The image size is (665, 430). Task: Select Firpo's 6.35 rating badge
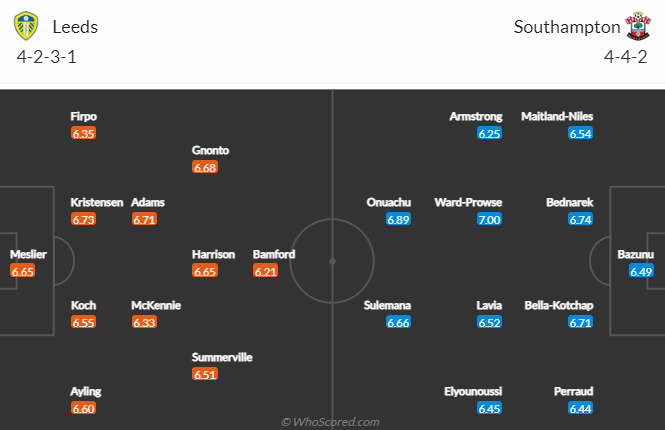(x=84, y=133)
